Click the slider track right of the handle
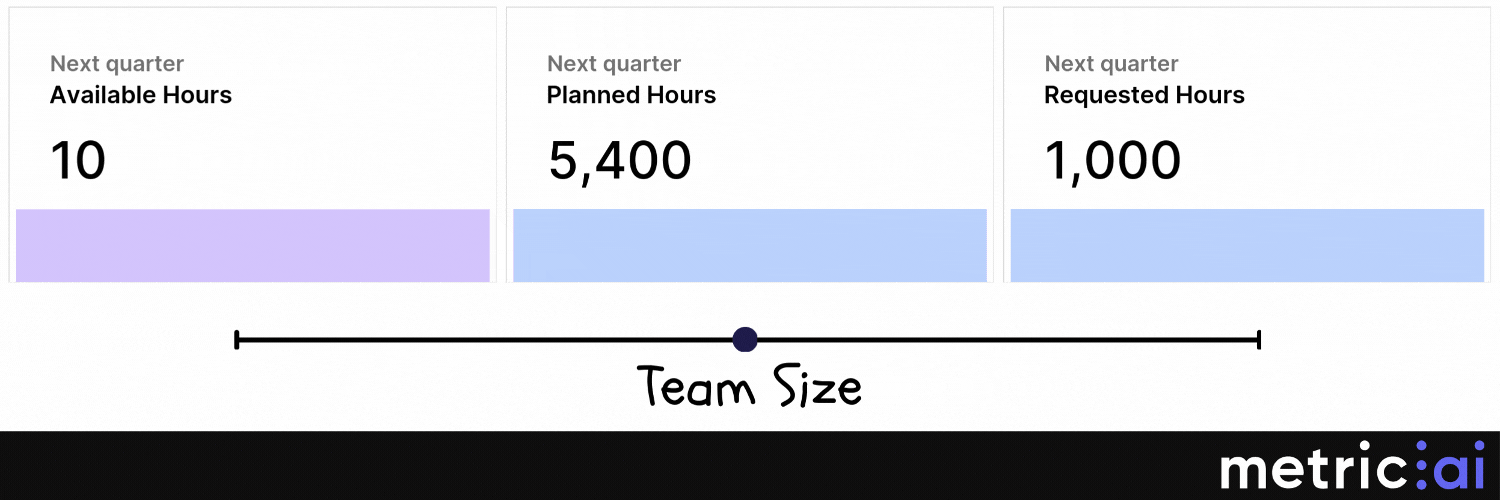This screenshot has width=1500, height=500. pyautogui.click(x=1000, y=340)
